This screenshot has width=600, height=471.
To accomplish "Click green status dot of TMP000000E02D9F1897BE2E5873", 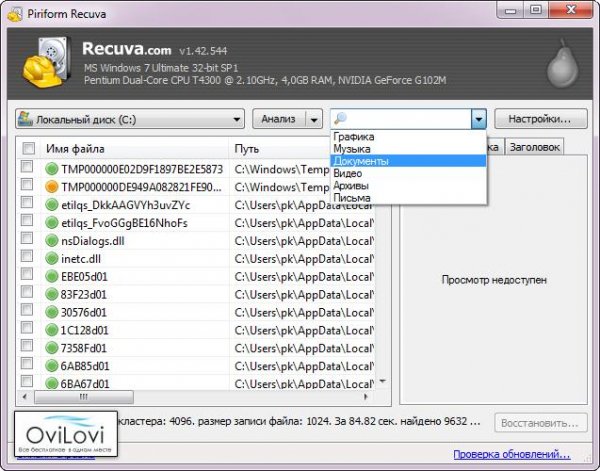I will 52,169.
